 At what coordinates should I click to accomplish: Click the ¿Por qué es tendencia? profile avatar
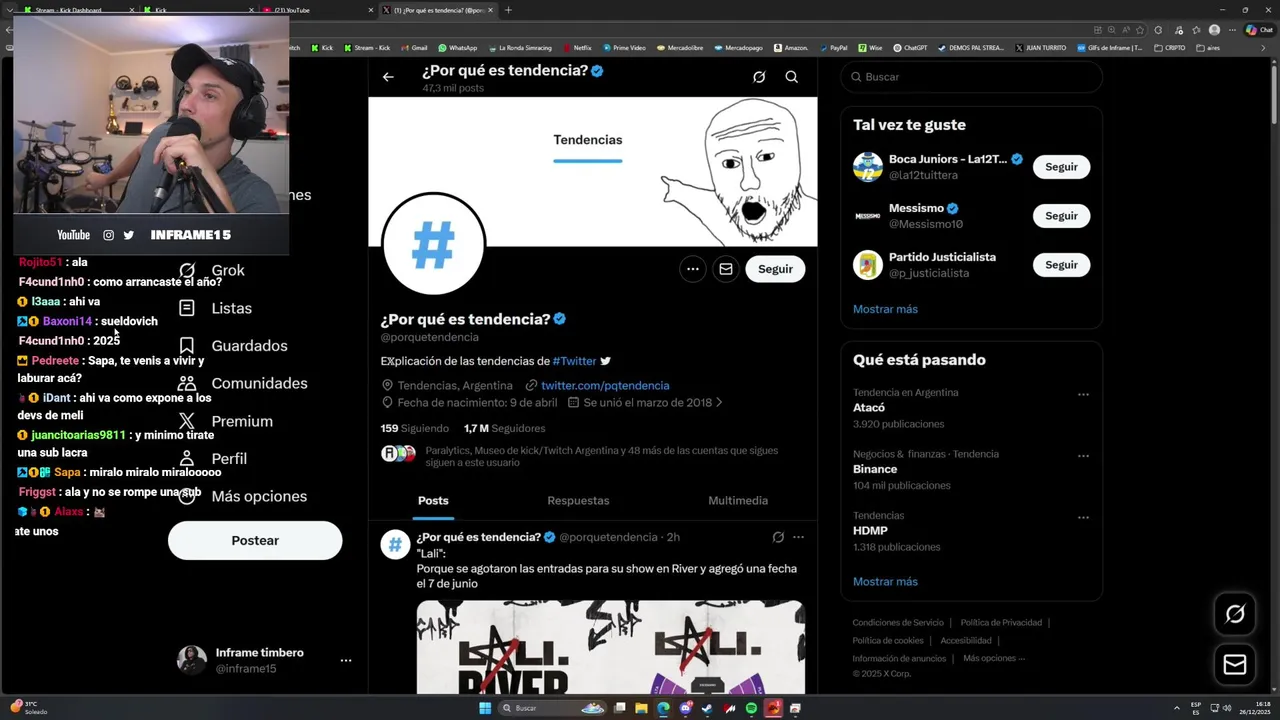coord(433,244)
